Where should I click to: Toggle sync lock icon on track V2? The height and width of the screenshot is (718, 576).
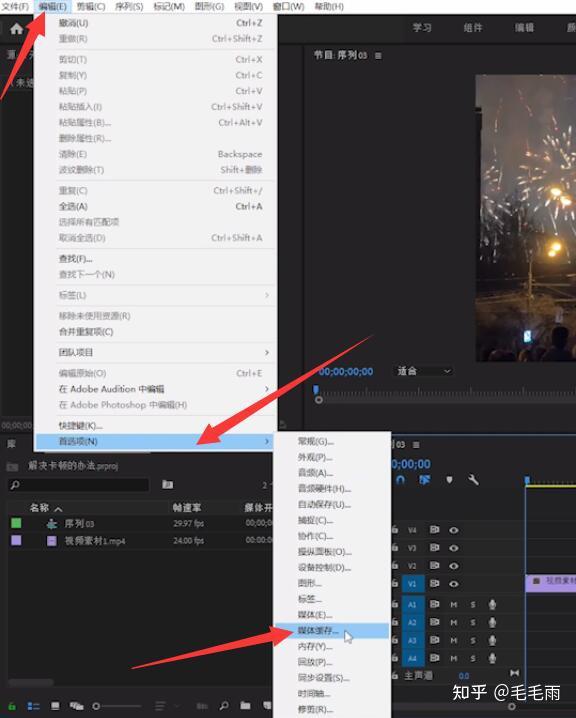[434, 566]
